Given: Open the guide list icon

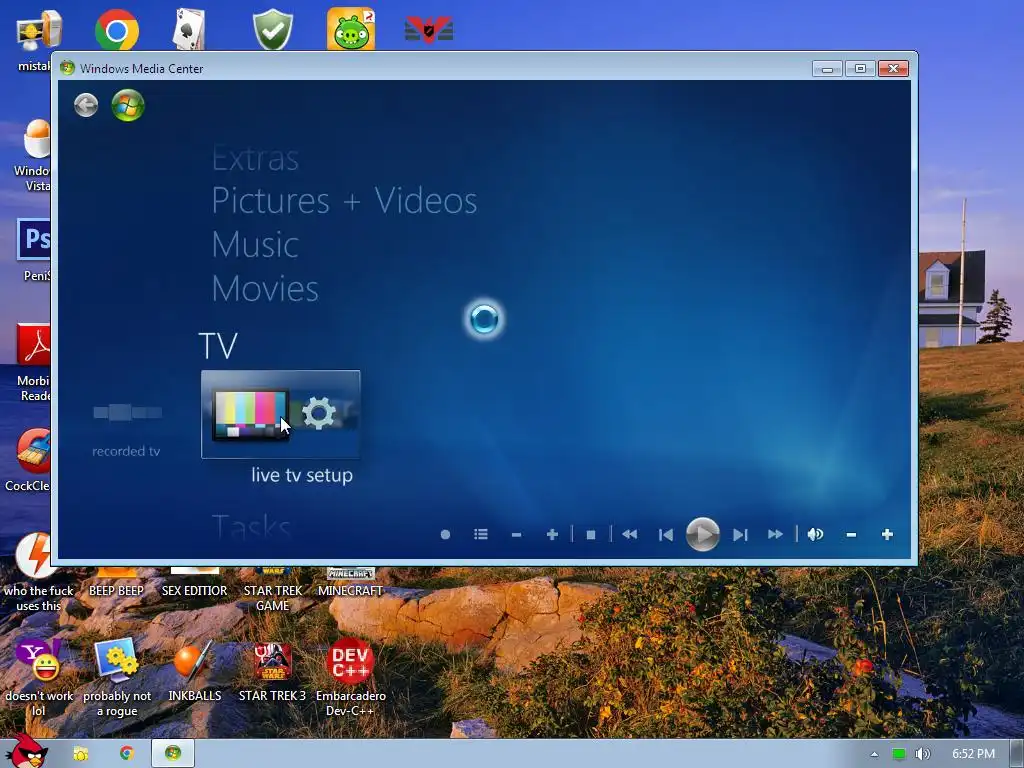Looking at the screenshot, I should point(481,534).
